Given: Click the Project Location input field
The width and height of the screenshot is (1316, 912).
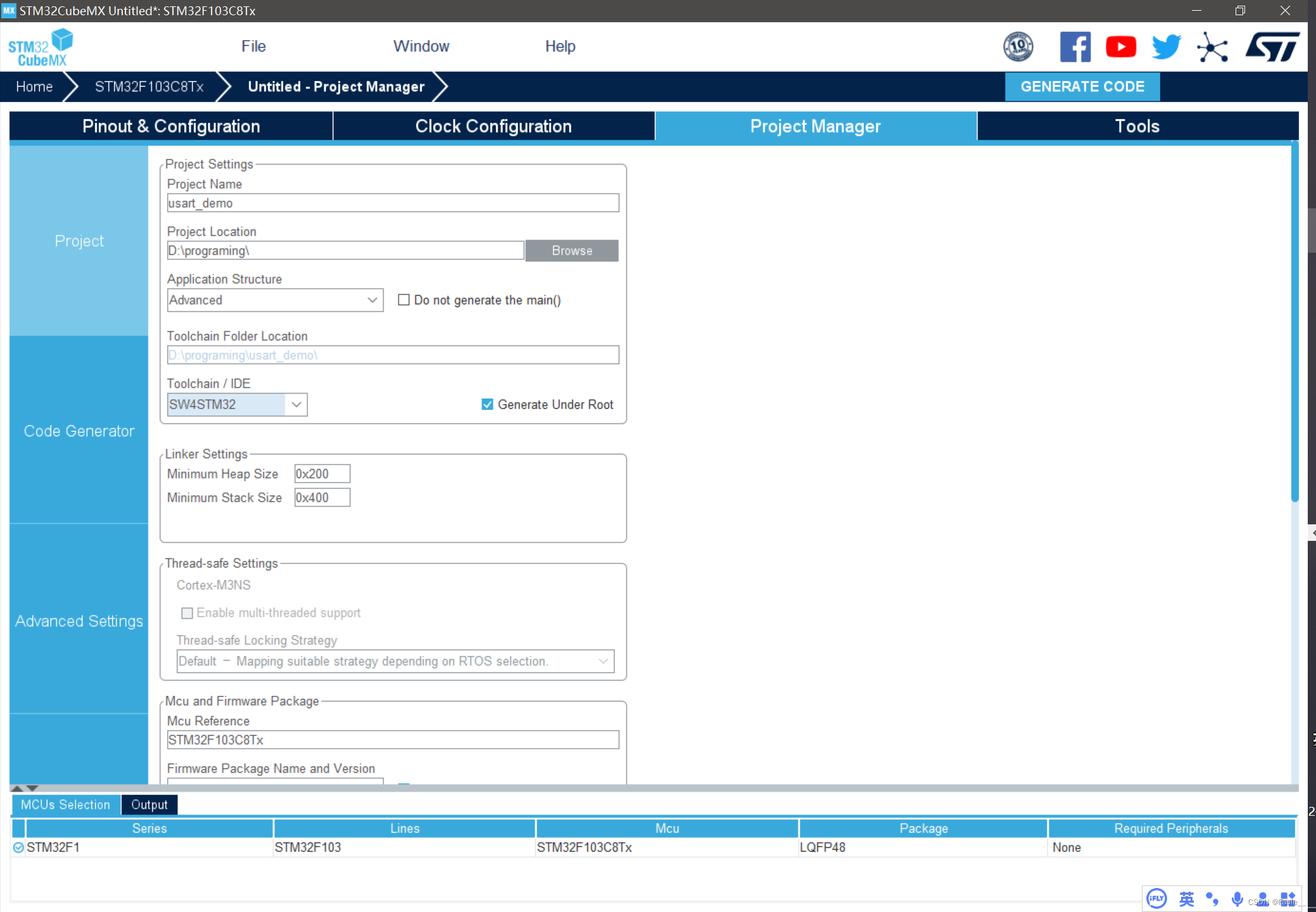Looking at the screenshot, I should [x=345, y=250].
